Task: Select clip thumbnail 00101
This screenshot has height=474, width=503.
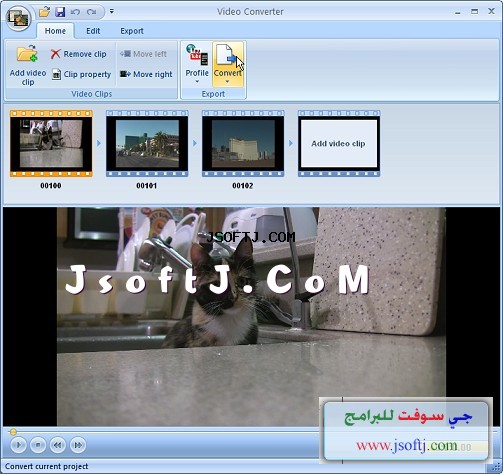Action: (147, 143)
